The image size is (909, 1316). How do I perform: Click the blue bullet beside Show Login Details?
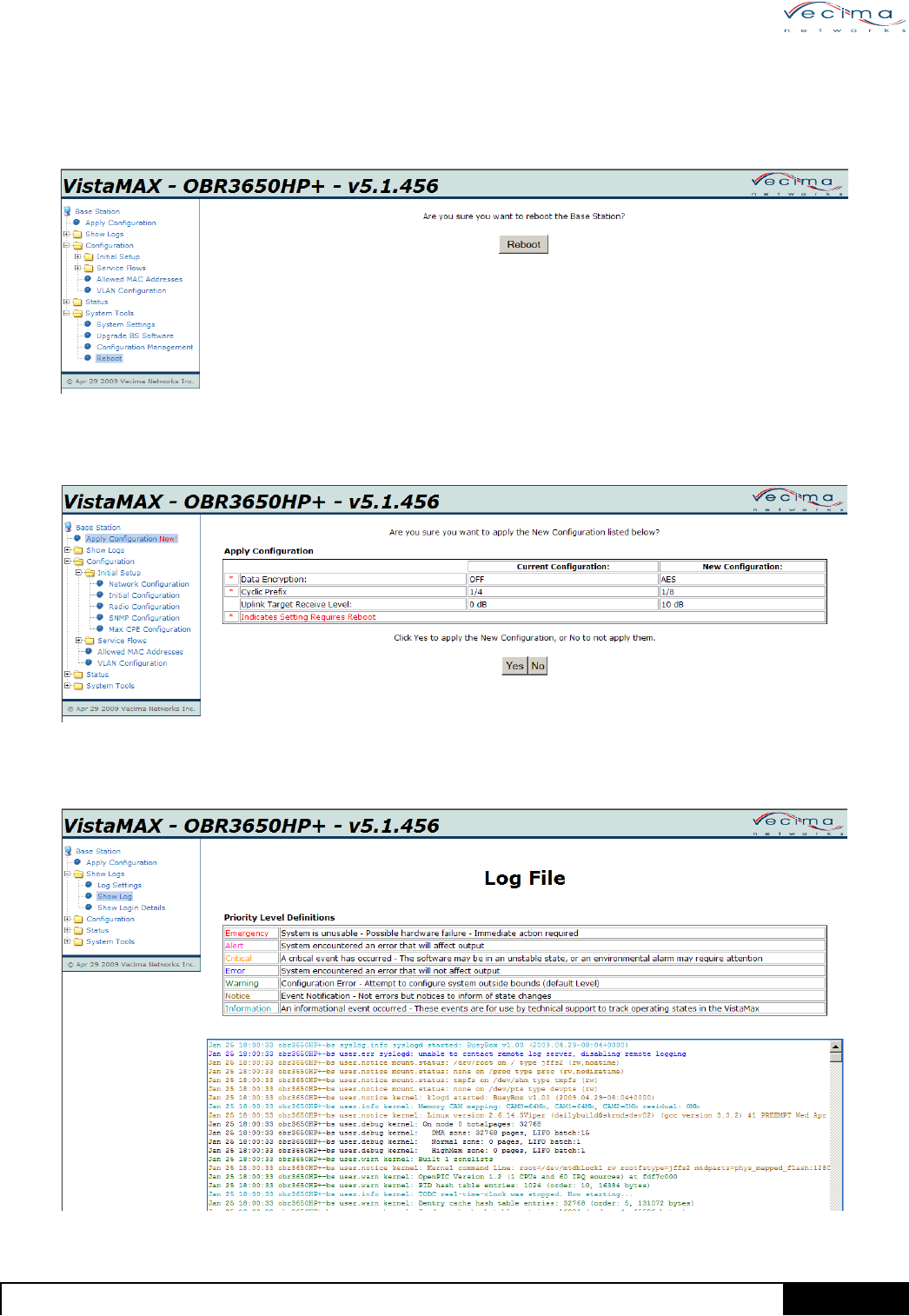89,907
